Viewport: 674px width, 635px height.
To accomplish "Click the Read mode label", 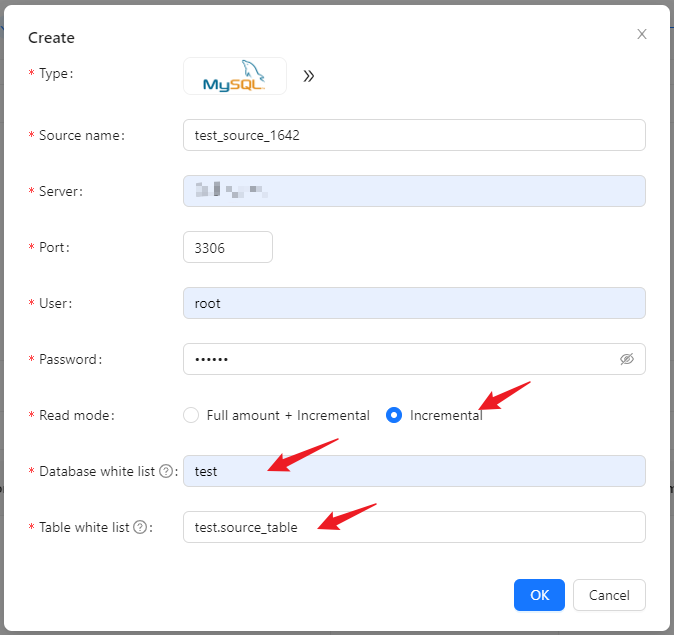I will pos(75,415).
